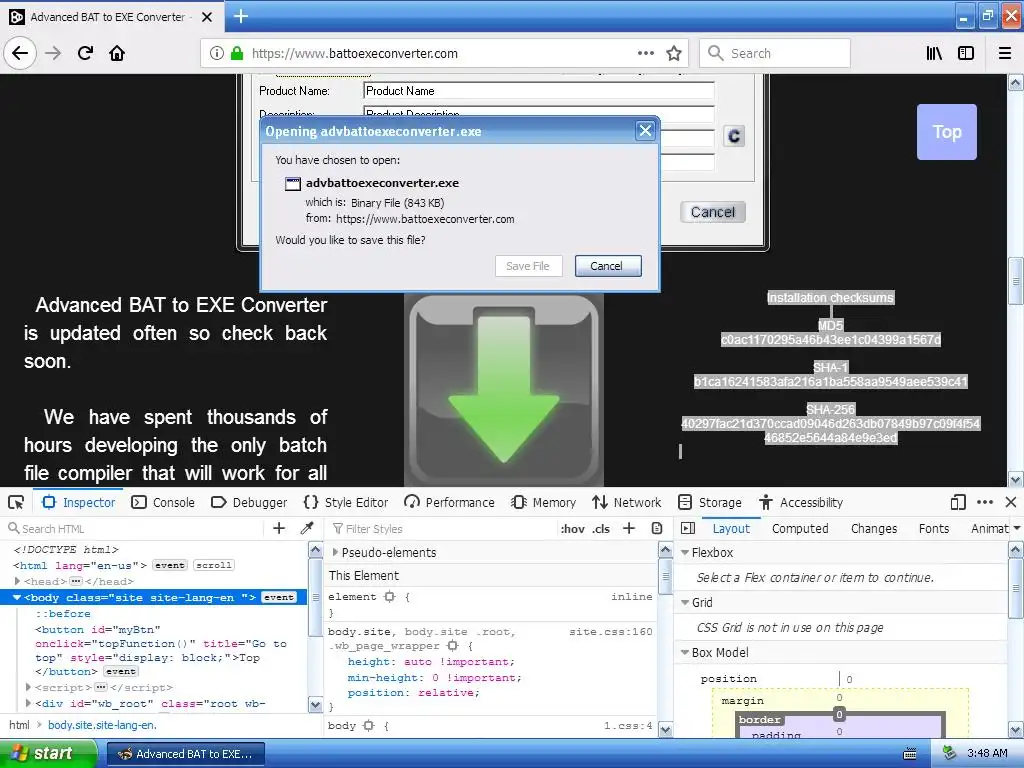Add new style rule plus icon
The image size is (1024, 768).
coord(629,528)
